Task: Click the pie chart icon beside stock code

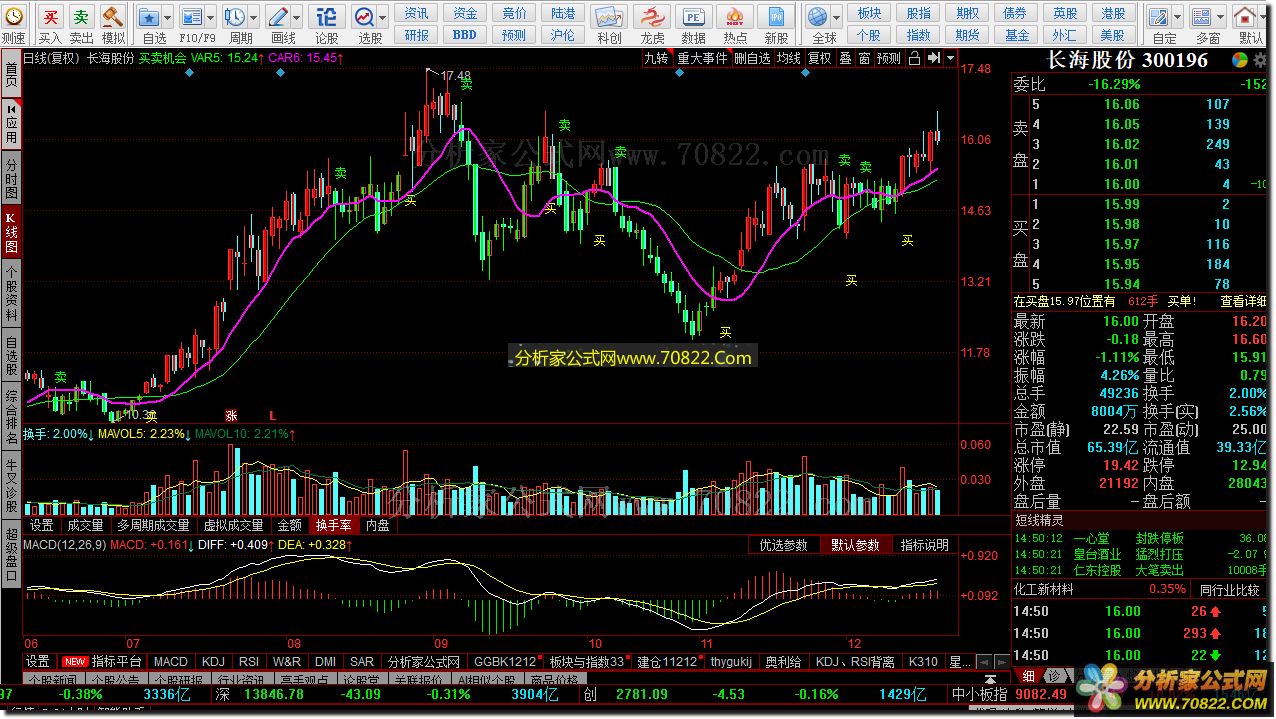Action: tap(1240, 60)
